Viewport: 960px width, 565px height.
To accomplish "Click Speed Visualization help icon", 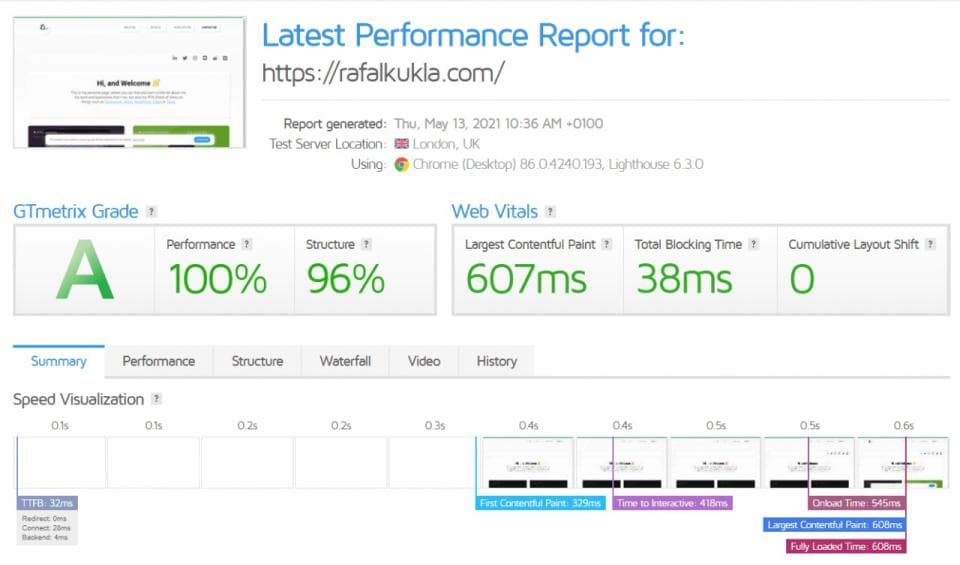I will click(x=157, y=399).
